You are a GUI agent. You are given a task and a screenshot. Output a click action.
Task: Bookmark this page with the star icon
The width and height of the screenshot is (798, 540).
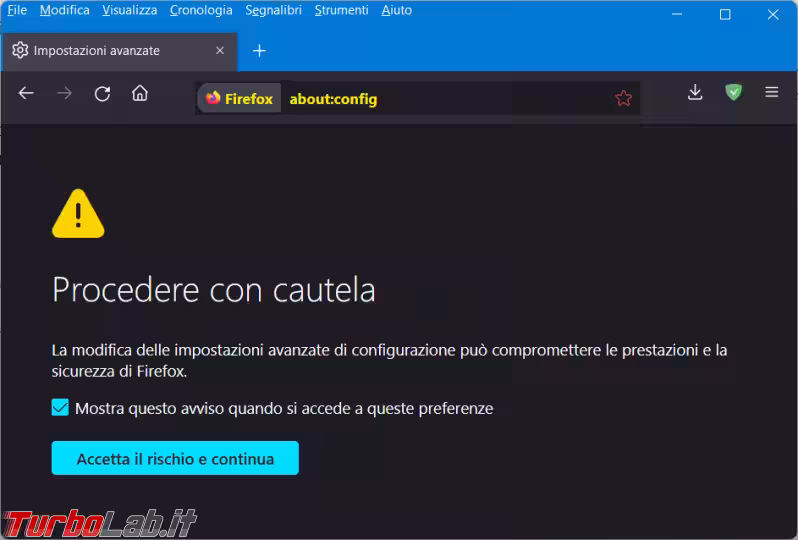point(623,98)
